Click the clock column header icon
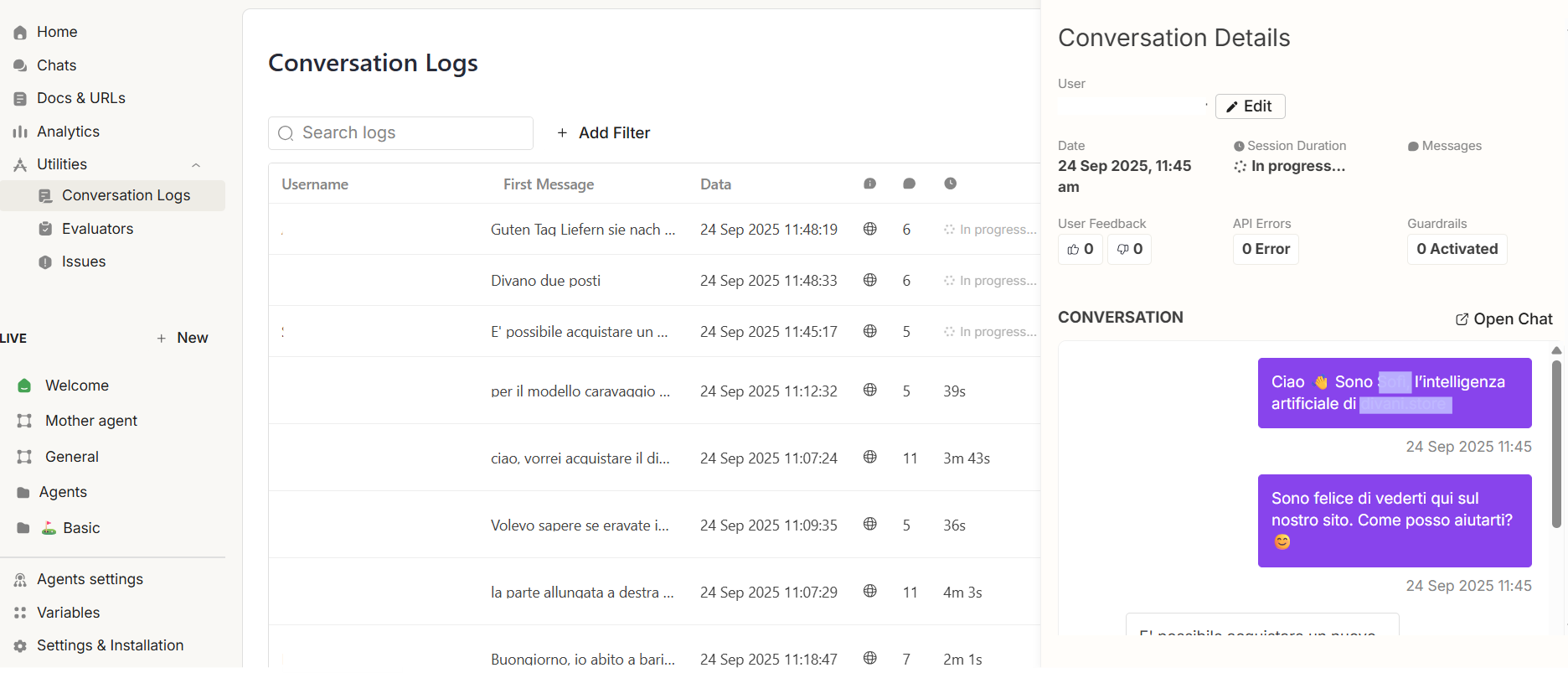This screenshot has height=673, width=1568. point(950,184)
